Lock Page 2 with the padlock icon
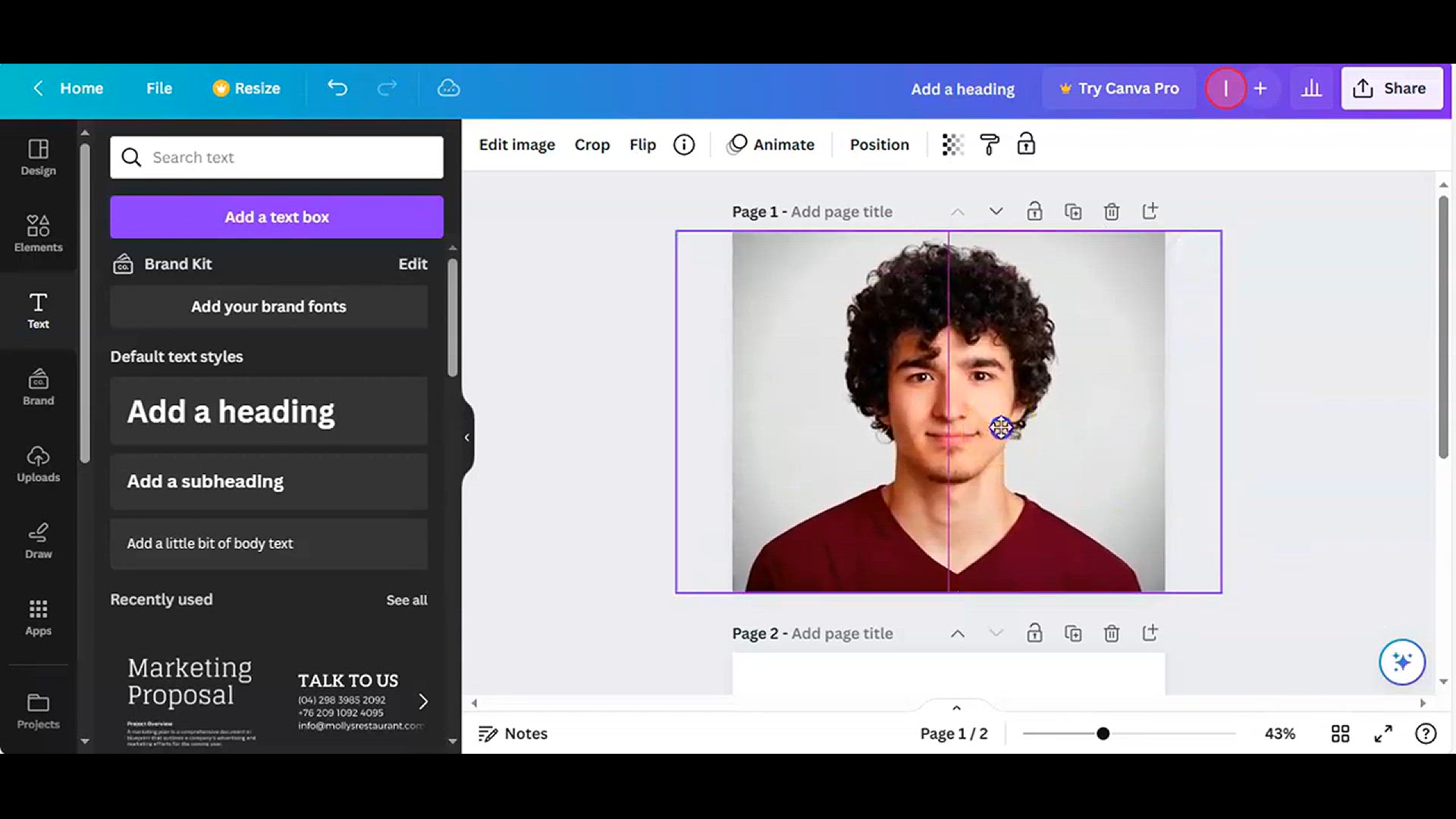 pos(1034,633)
